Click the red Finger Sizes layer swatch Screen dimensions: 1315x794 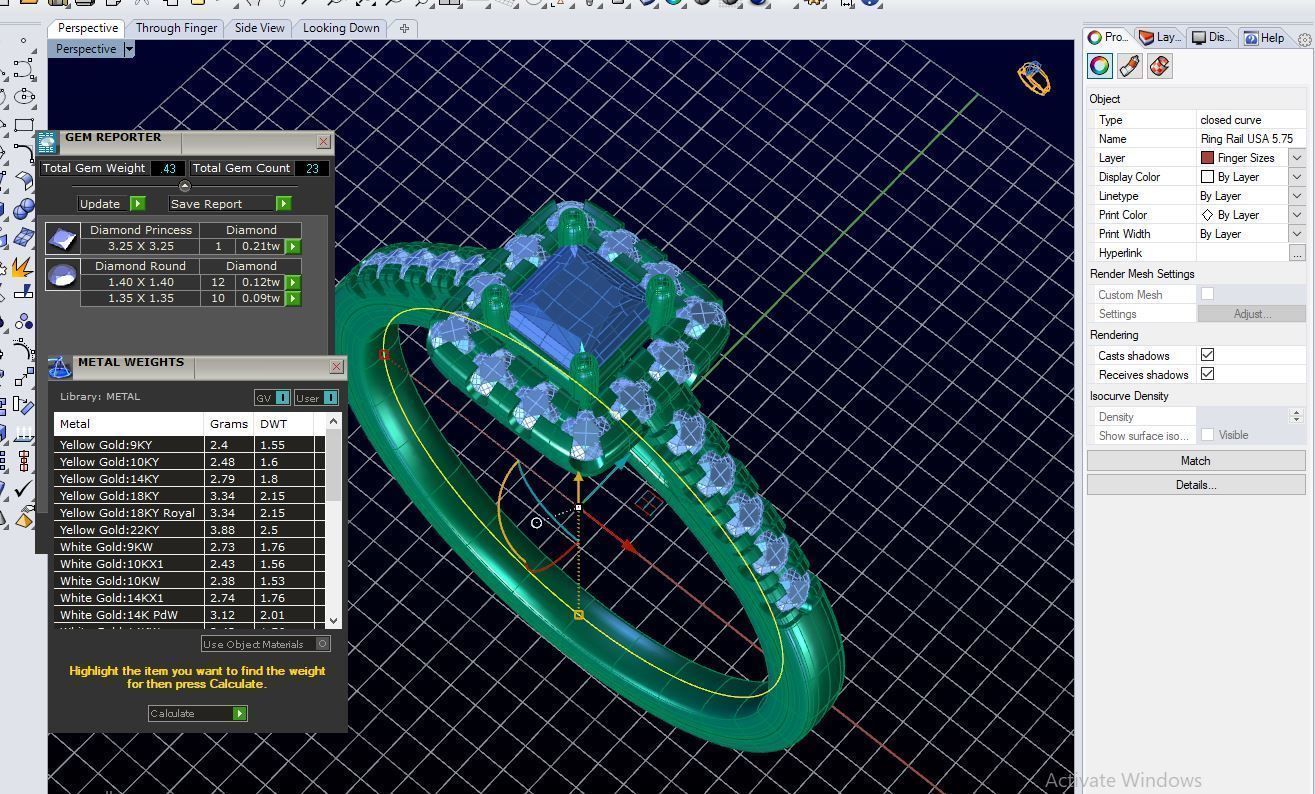click(x=1207, y=158)
